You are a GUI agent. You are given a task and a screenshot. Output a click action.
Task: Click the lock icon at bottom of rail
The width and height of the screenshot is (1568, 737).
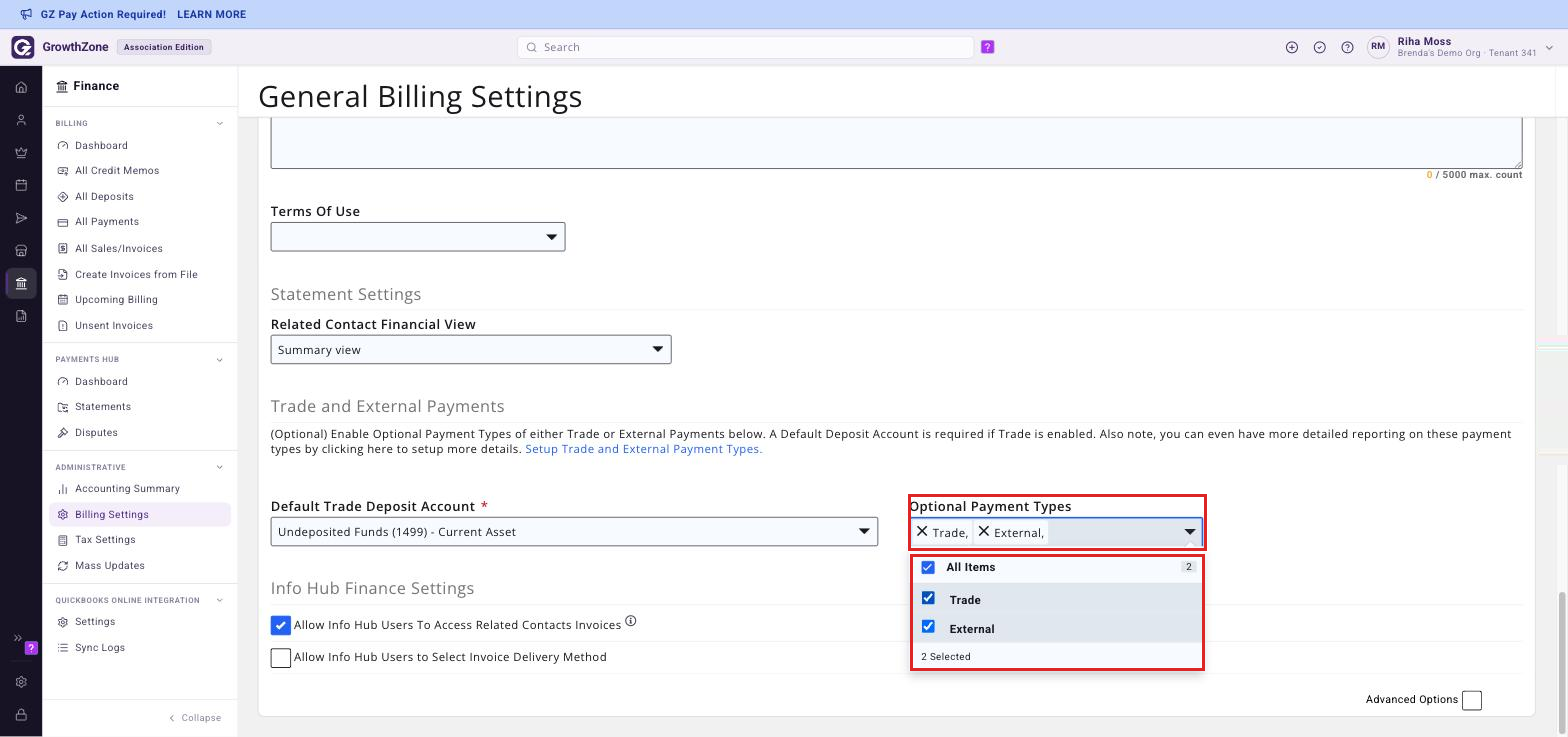coord(21,715)
